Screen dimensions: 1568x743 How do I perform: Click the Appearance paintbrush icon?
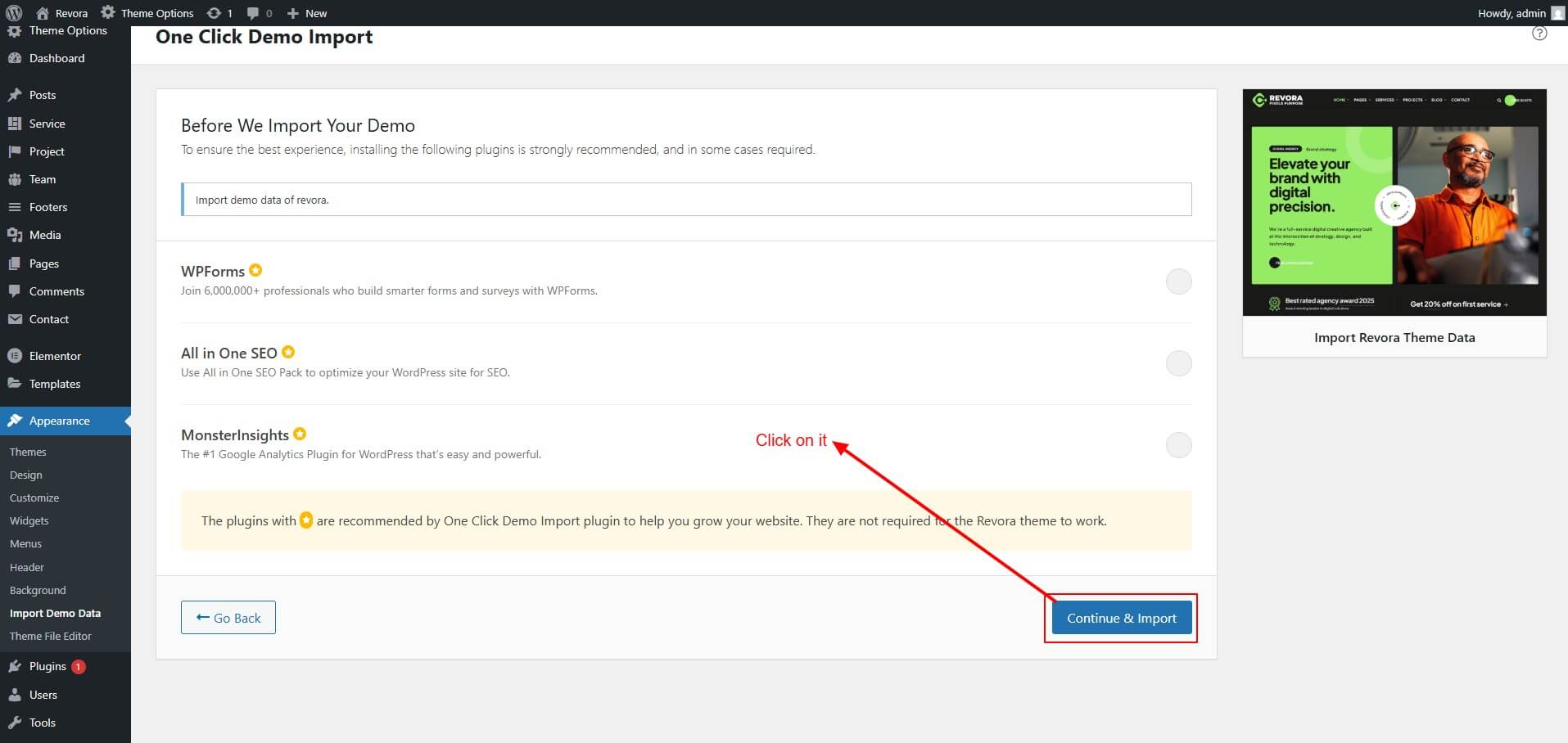(14, 421)
